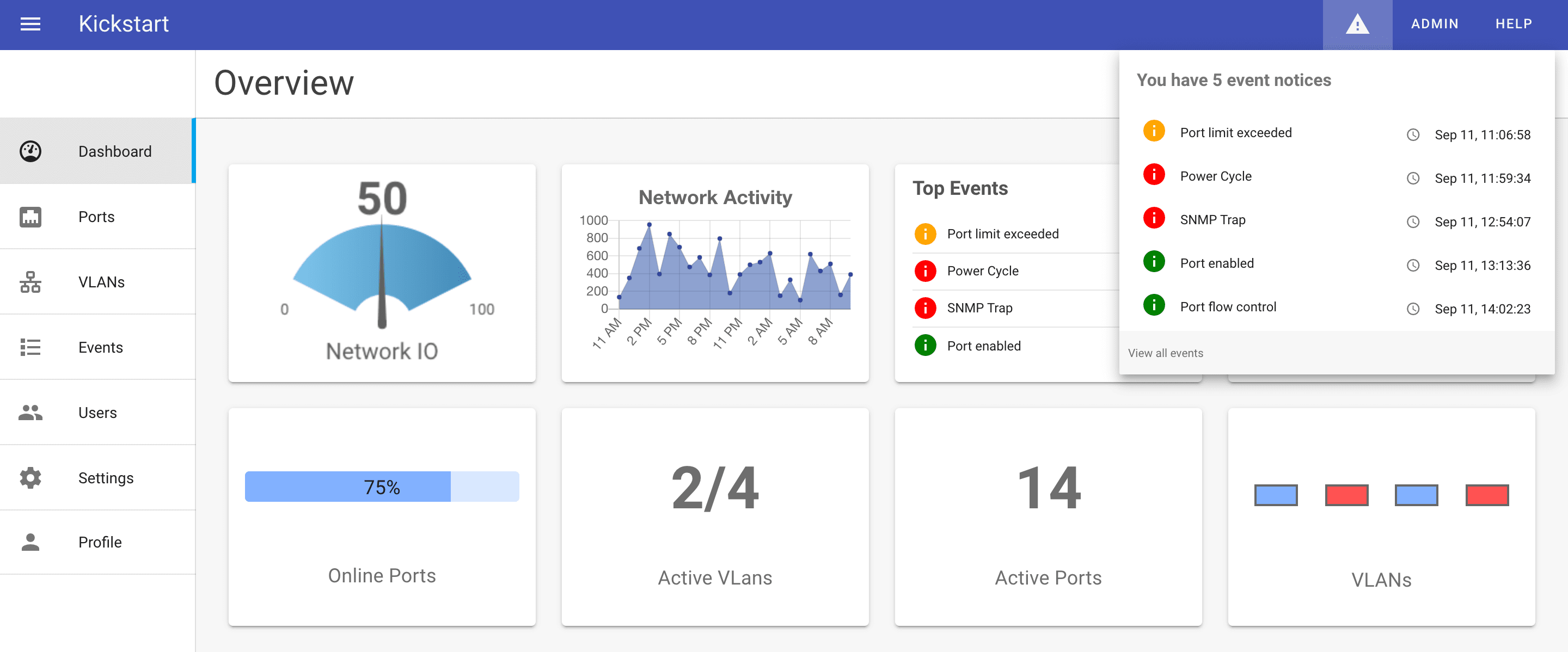The image size is (1568, 652).
Task: Click Port enabled text in notices dropdown
Action: 1216,263
